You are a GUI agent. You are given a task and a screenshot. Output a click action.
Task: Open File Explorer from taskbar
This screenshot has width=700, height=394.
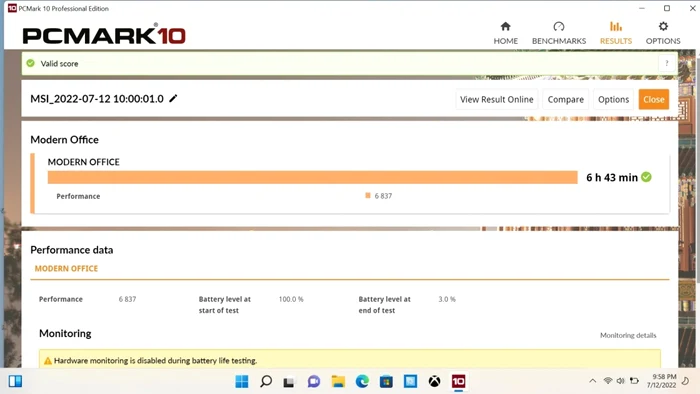click(x=338, y=381)
